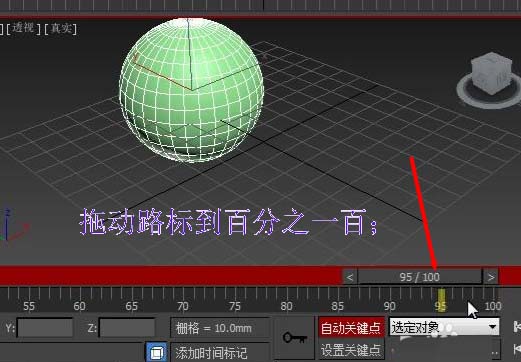Toggle the 自动关键点 auto key button

[351, 327]
